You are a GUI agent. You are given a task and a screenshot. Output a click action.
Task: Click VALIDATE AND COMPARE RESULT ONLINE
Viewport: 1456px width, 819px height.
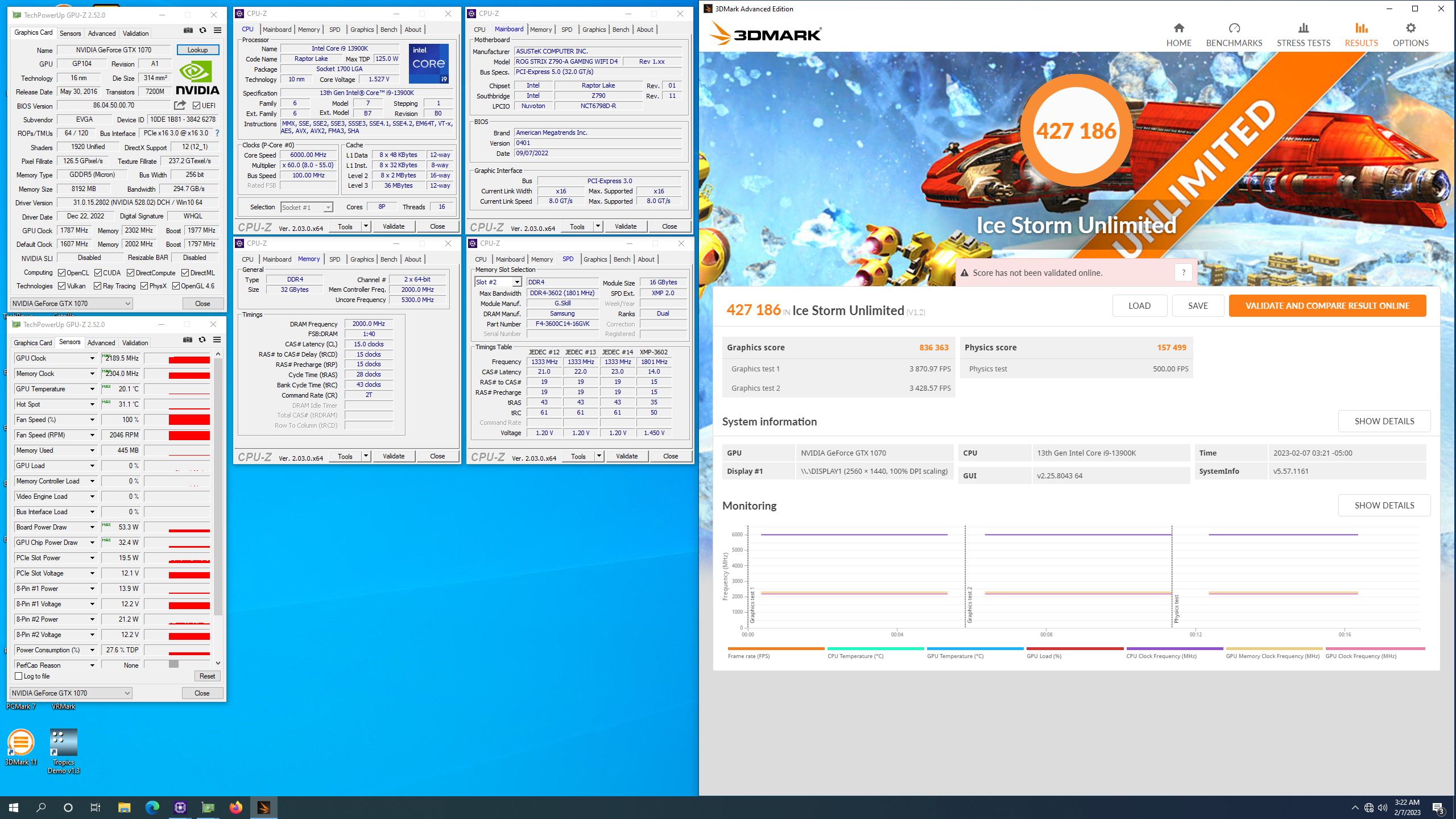coord(1327,306)
